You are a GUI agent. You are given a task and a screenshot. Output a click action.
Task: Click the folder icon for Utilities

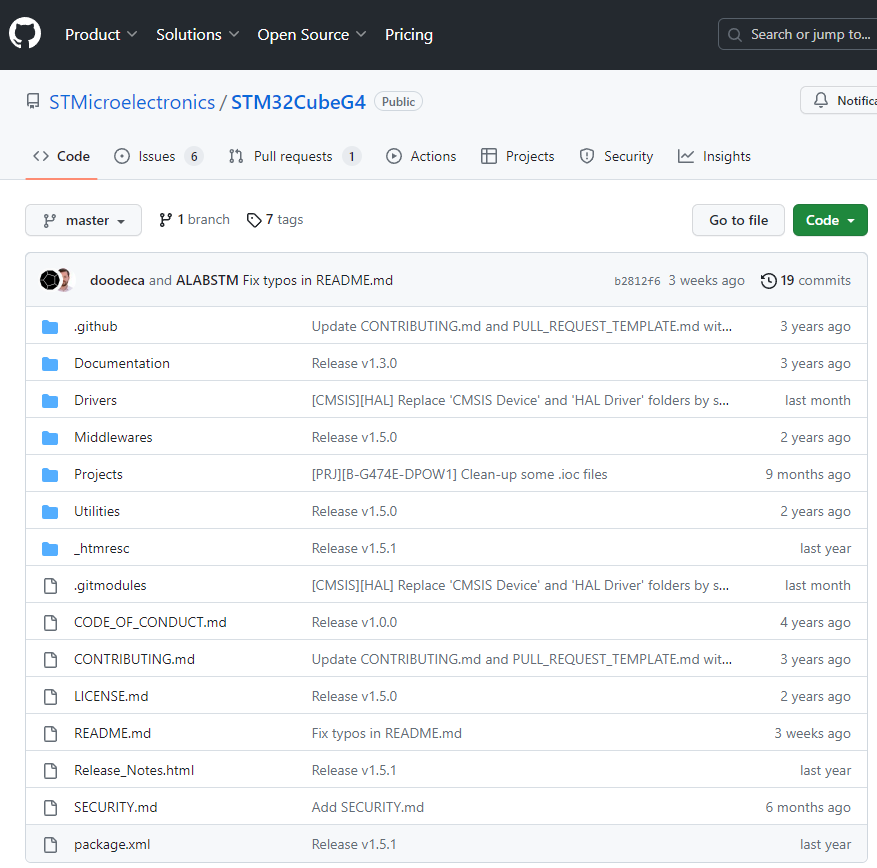[x=50, y=512]
